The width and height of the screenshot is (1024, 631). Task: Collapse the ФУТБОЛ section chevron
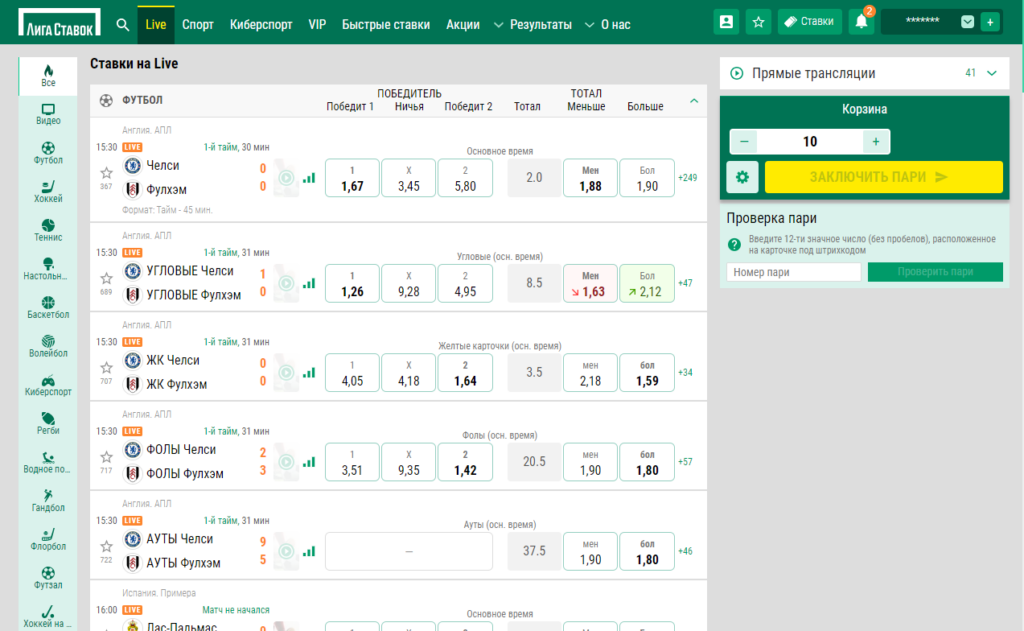tap(694, 101)
